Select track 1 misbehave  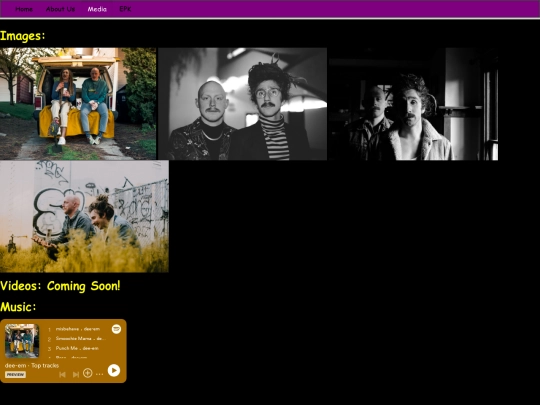tap(77, 329)
